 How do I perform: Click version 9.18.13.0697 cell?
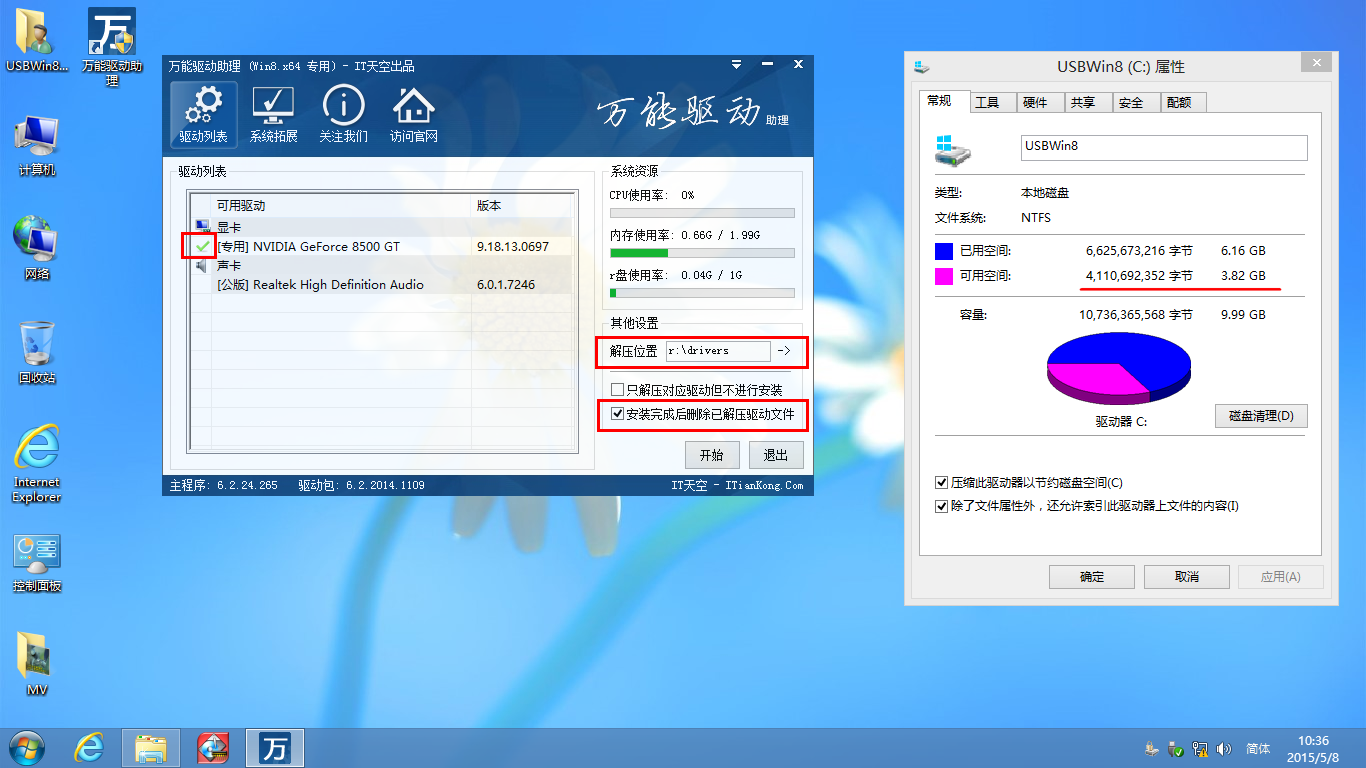(513, 246)
